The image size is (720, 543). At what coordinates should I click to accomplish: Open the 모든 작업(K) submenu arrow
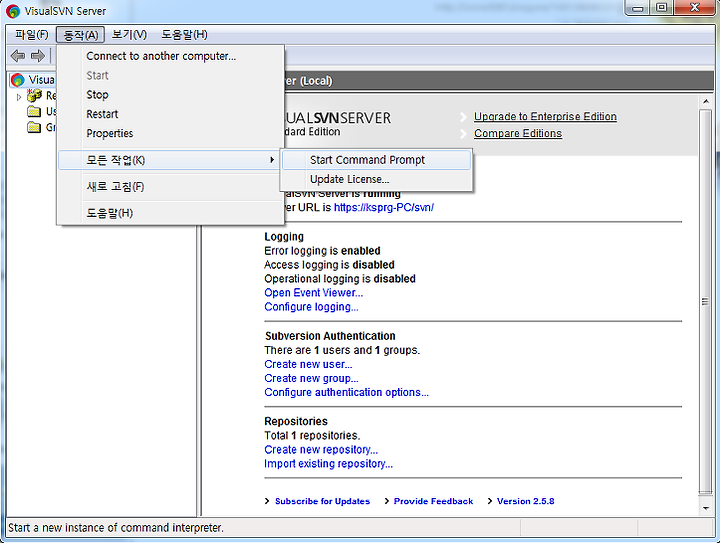click(x=272, y=160)
